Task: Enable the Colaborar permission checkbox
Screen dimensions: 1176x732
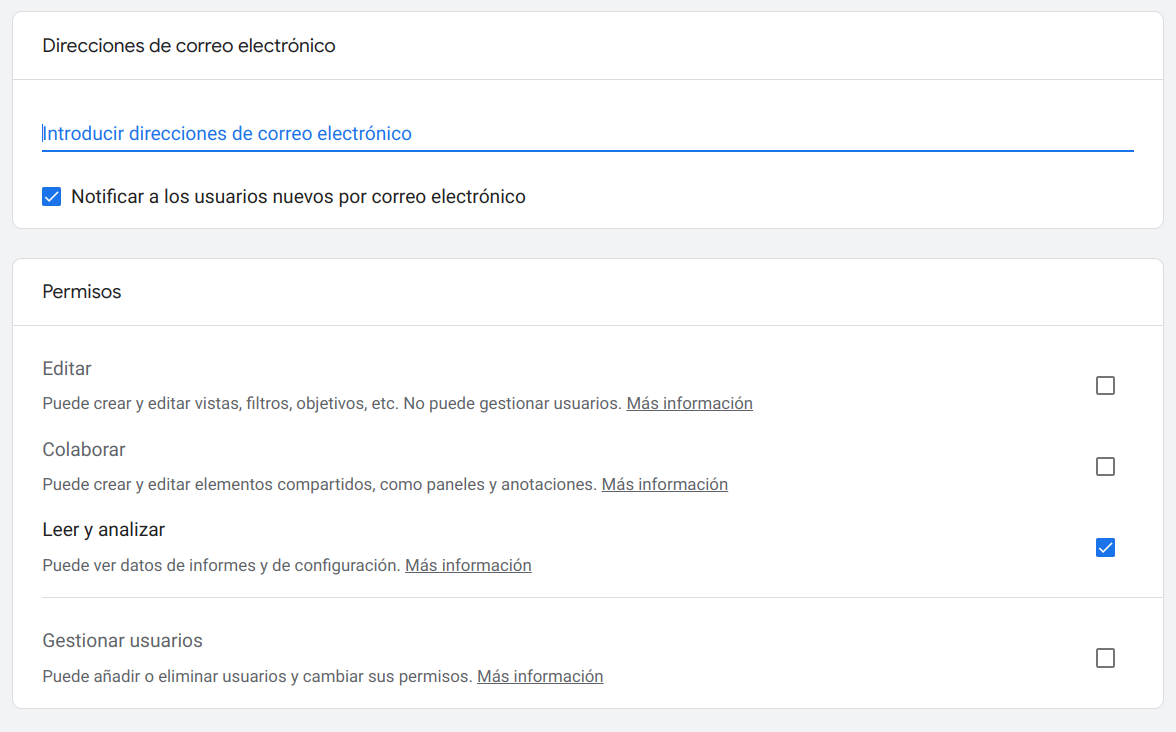Action: [1104, 466]
